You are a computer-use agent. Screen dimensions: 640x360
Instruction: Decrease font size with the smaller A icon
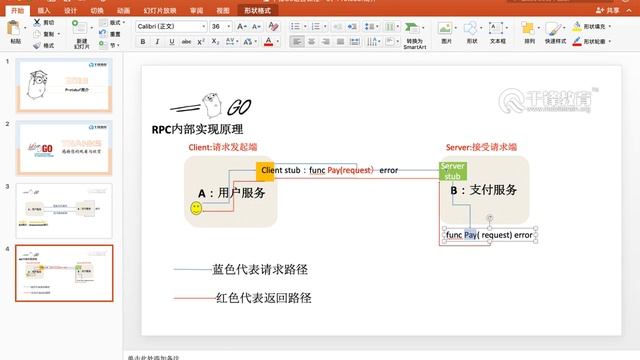(x=256, y=27)
